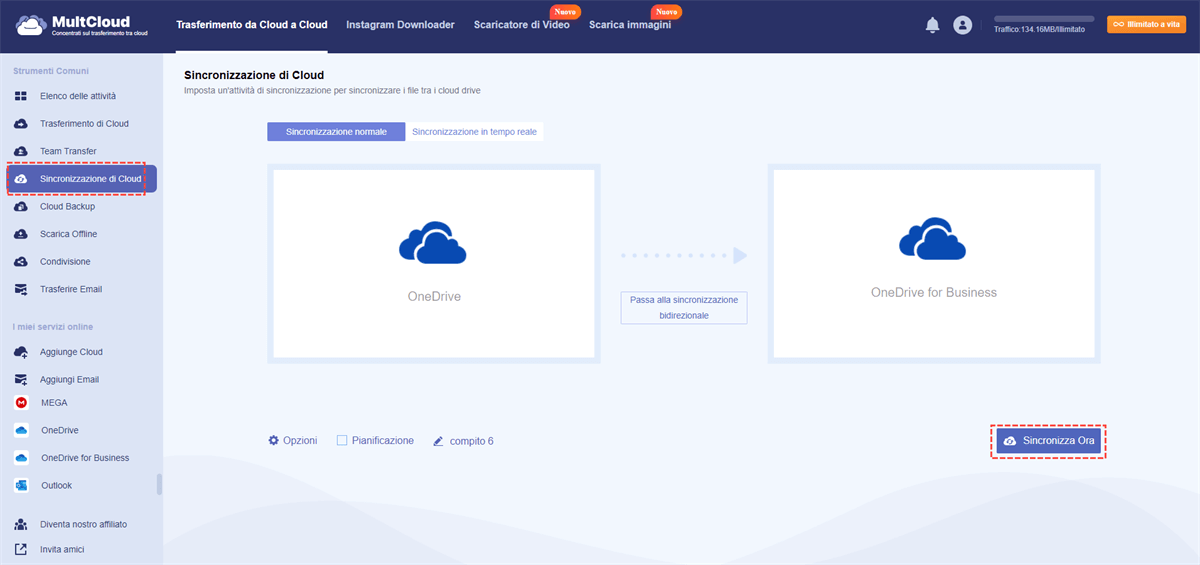Open the Scaricatore di Video tab

[522, 24]
